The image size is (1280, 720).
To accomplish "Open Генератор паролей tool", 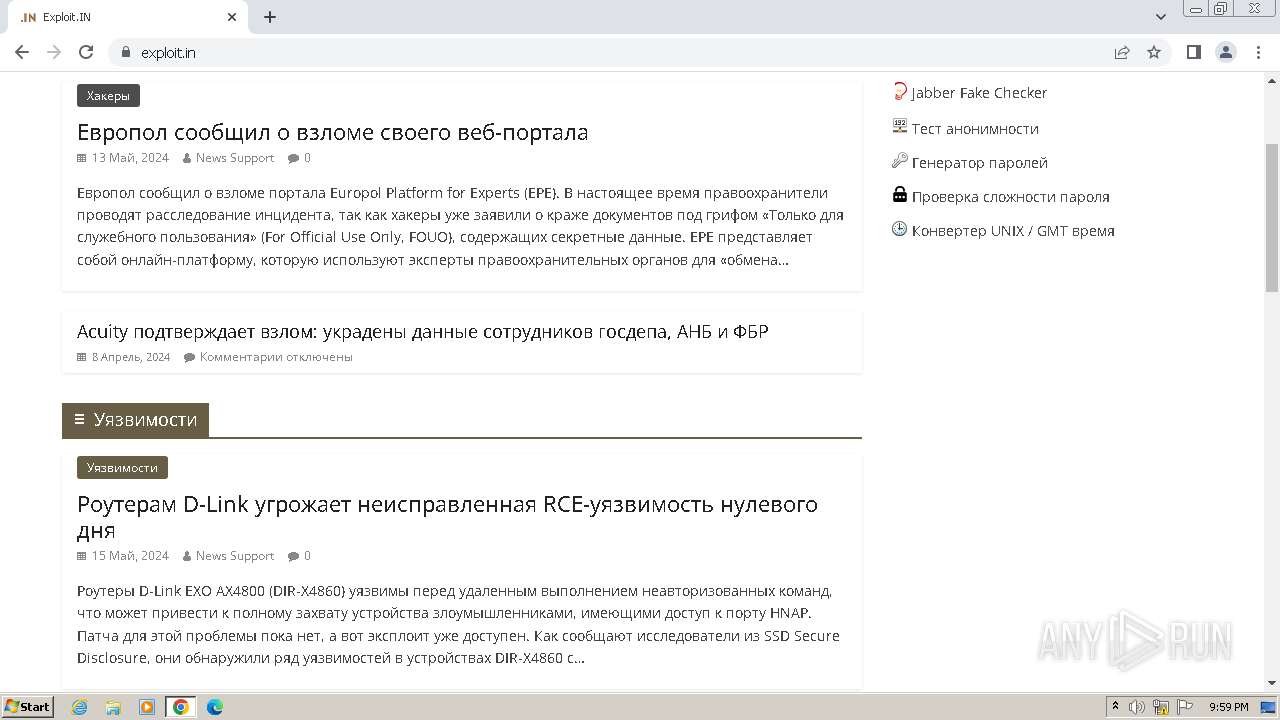I will point(980,163).
